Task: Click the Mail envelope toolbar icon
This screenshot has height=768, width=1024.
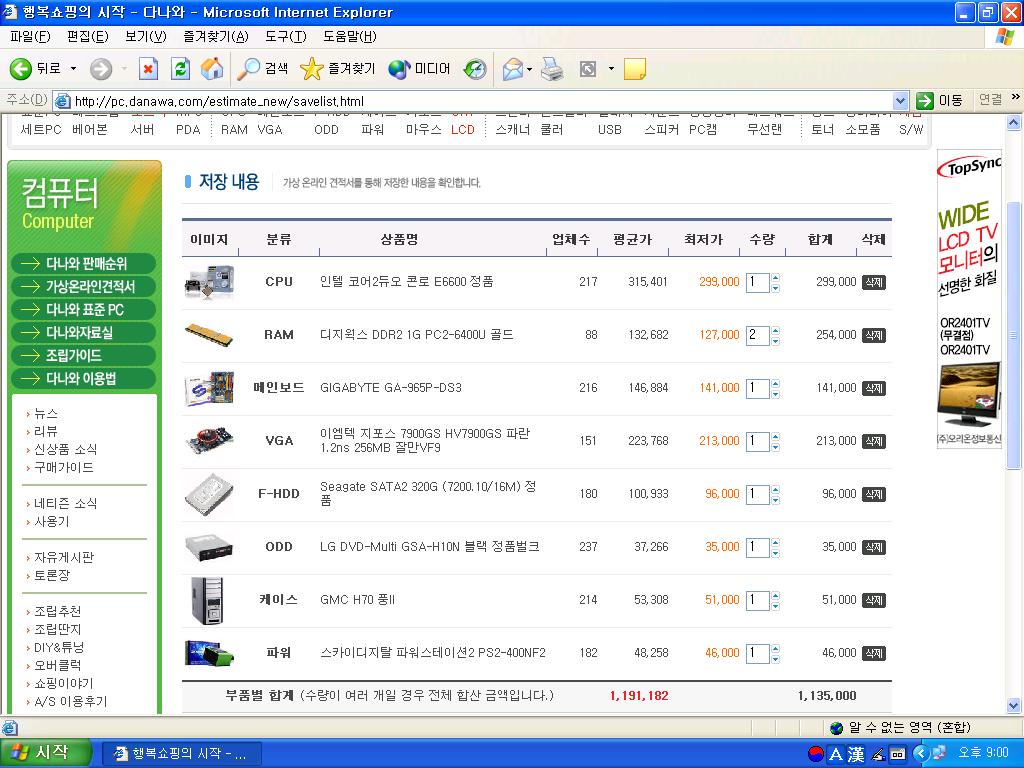Action: pyautogui.click(x=513, y=69)
